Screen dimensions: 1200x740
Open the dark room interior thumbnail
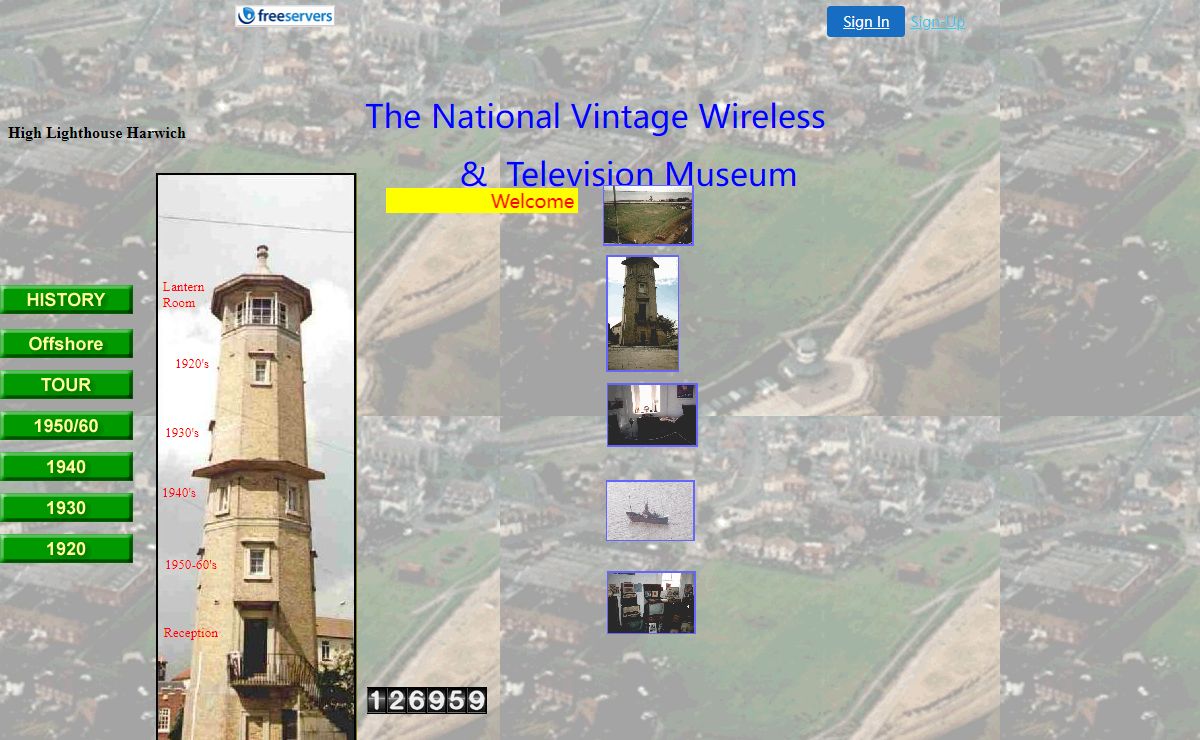[x=652, y=415]
